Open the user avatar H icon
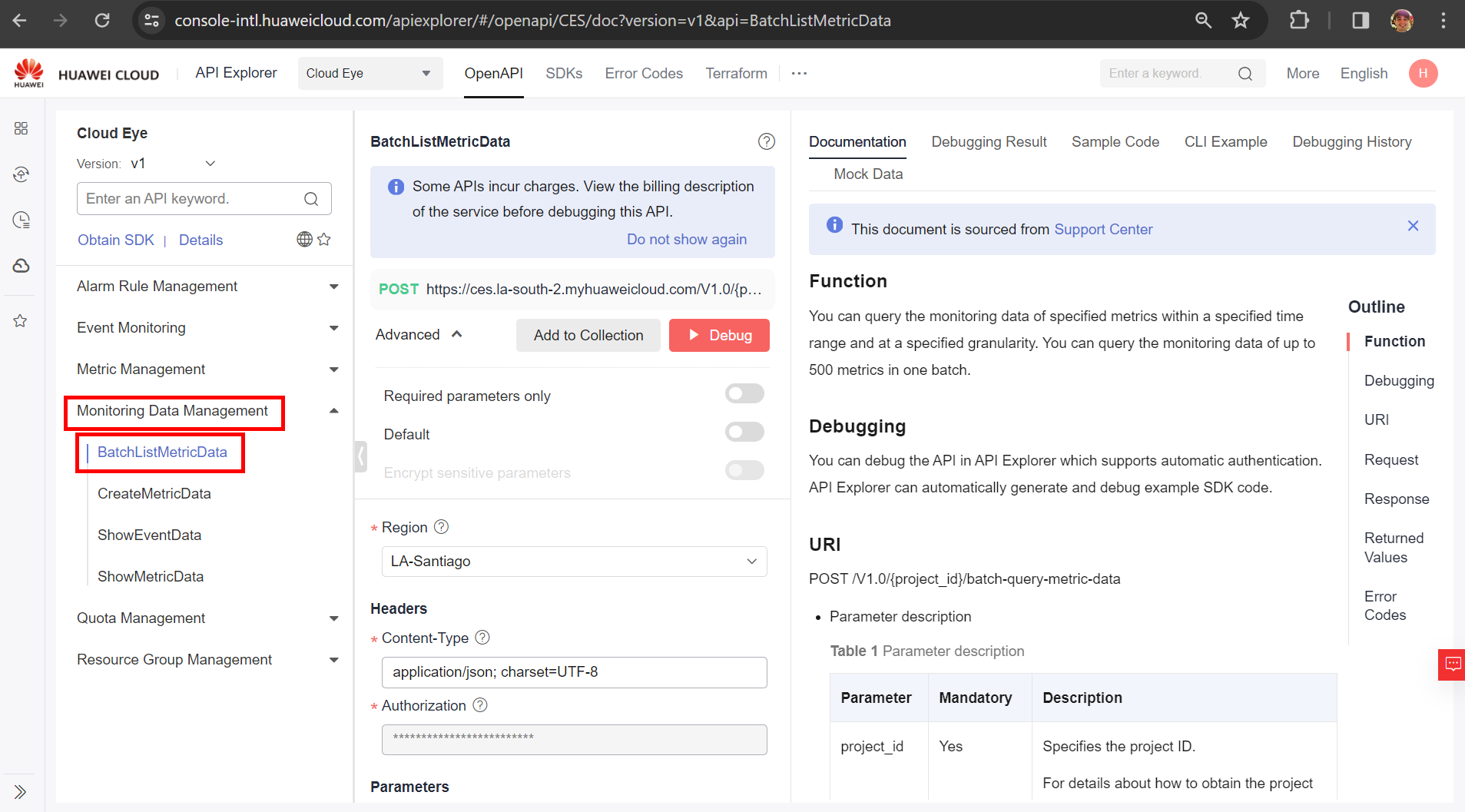 pyautogui.click(x=1422, y=74)
